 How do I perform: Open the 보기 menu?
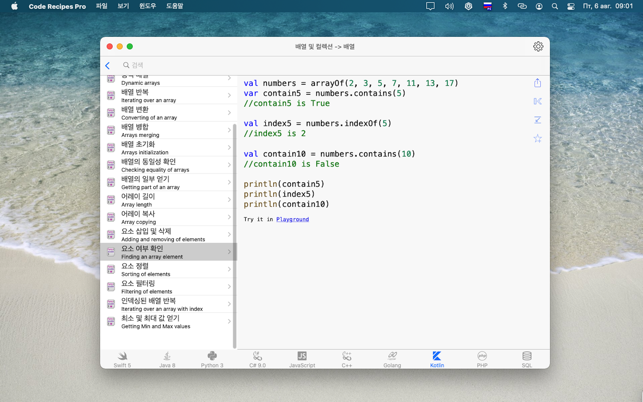click(123, 6)
